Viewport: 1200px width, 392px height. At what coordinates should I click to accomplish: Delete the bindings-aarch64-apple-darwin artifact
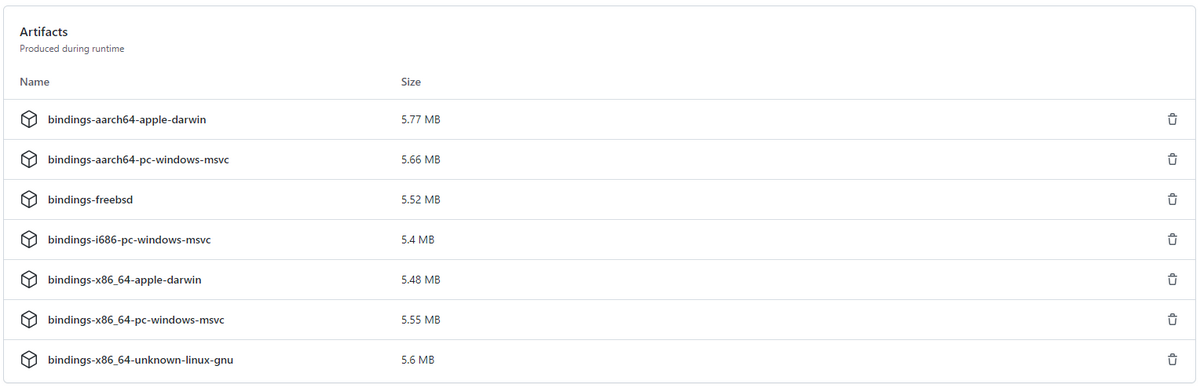(x=1172, y=120)
